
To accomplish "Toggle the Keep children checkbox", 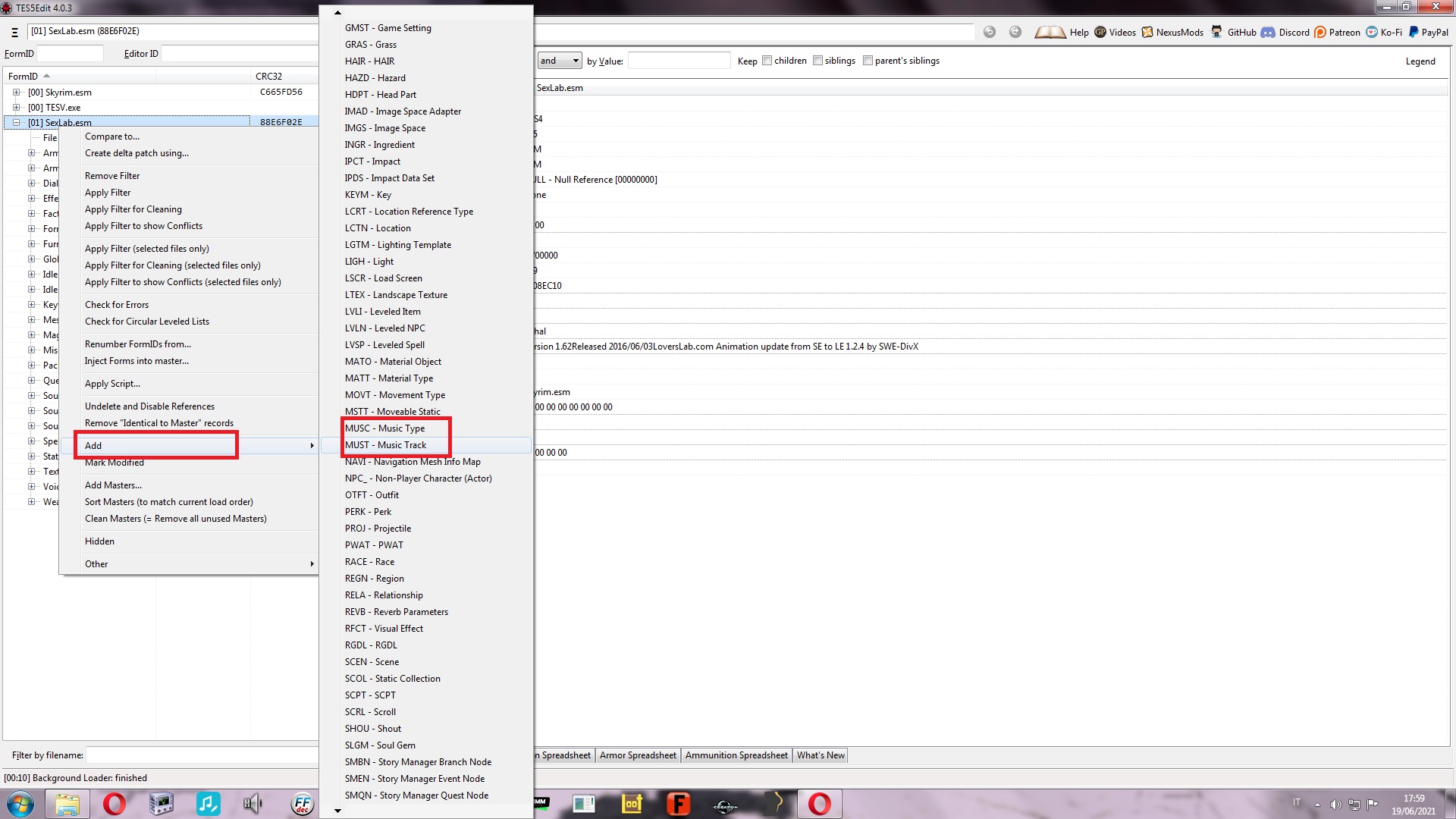I will click(767, 61).
